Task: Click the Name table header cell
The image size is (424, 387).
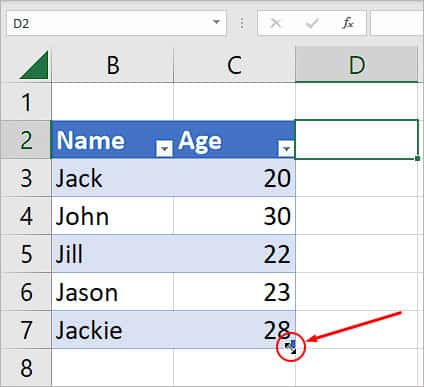Action: coord(113,140)
